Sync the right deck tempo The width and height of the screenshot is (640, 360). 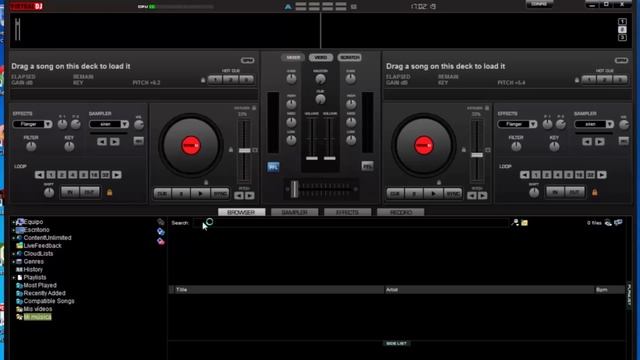click(x=452, y=194)
